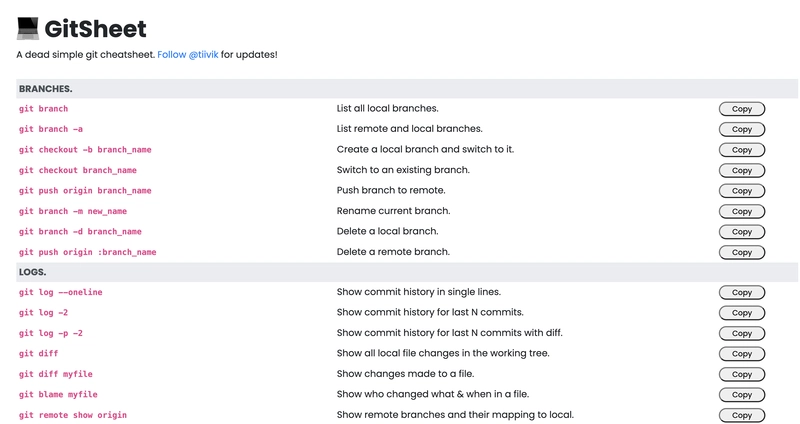The height and width of the screenshot is (424, 800).
Task: Click the GitSheet title heading
Action: click(x=95, y=29)
